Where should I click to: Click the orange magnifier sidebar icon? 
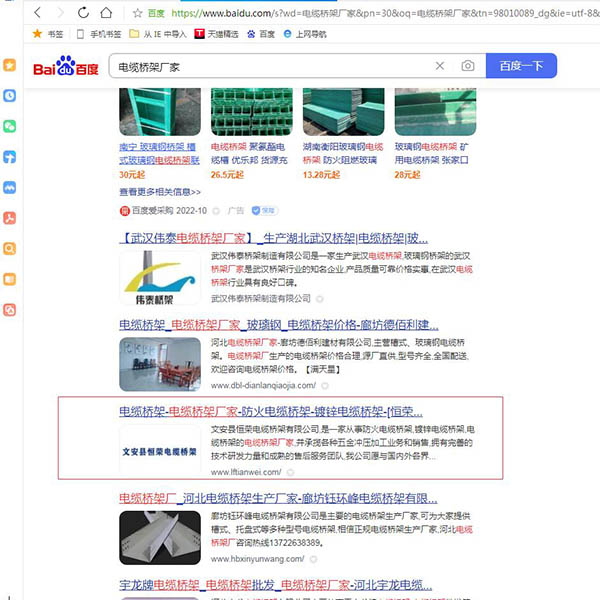click(x=10, y=249)
